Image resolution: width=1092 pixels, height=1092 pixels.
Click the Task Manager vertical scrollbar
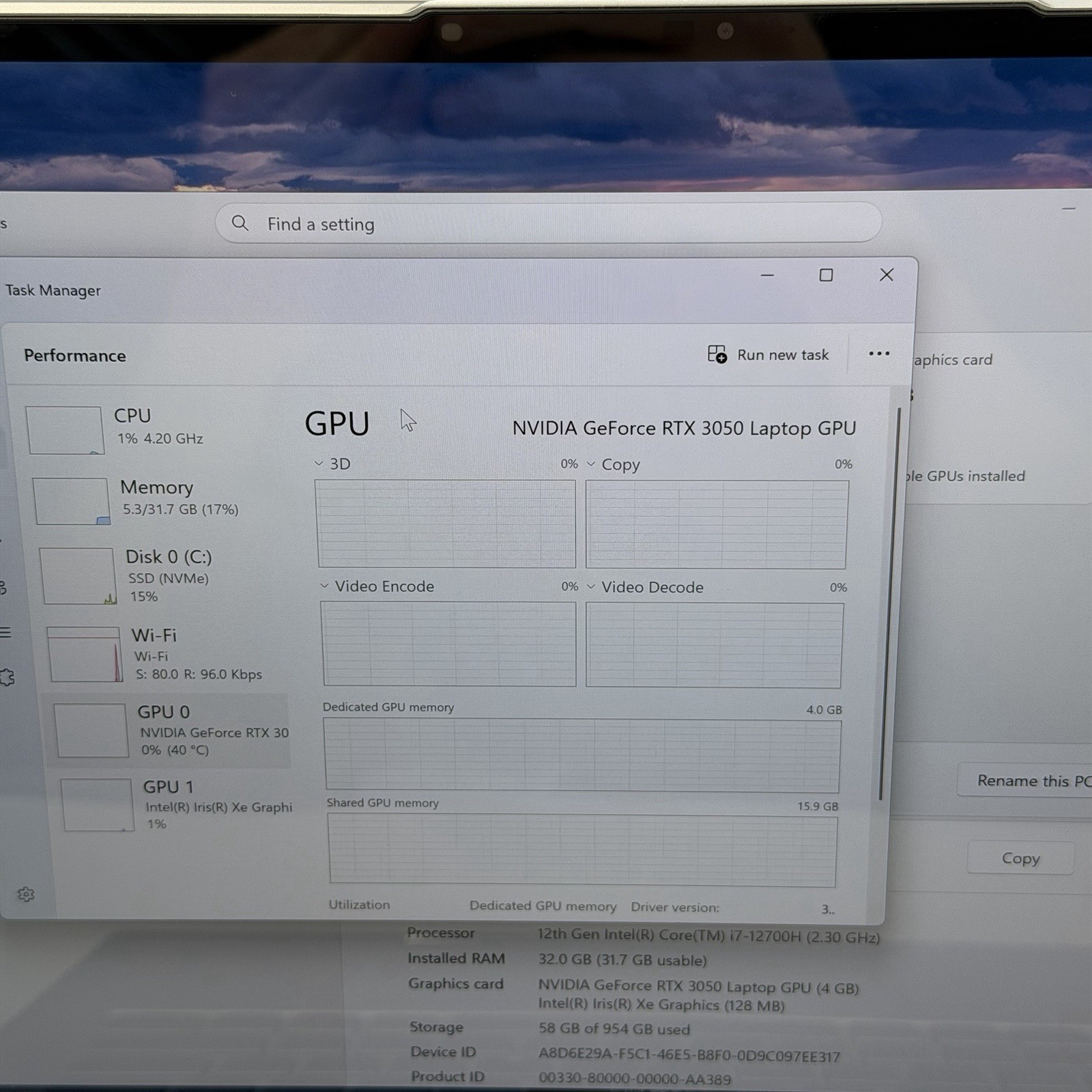(889, 604)
